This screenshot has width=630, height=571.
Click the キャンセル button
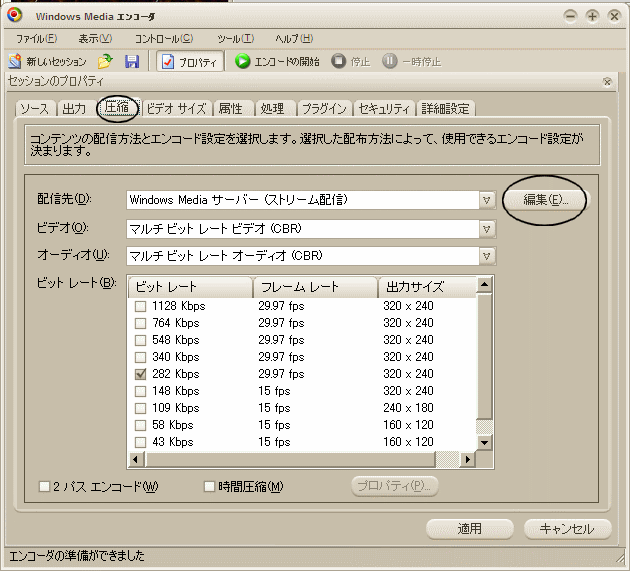pos(567,529)
